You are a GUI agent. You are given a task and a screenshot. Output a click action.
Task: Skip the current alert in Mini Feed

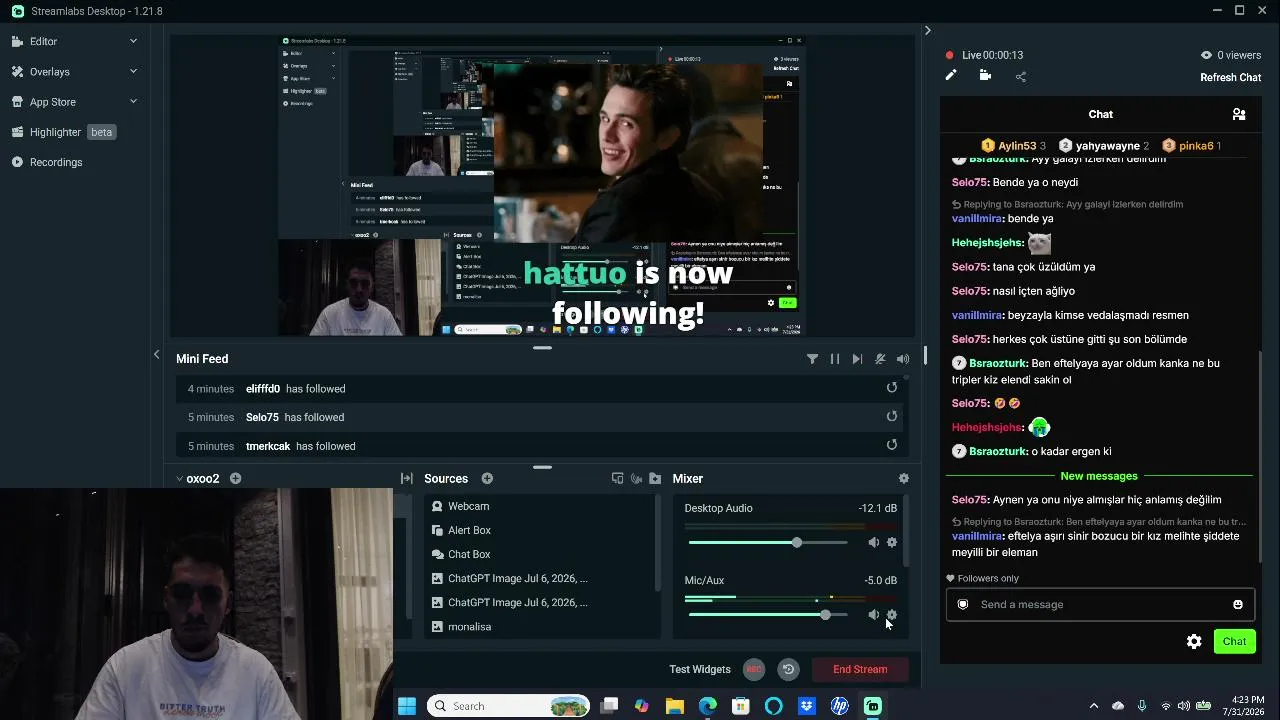[857, 359]
